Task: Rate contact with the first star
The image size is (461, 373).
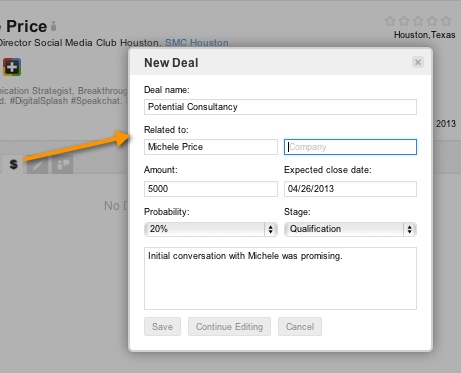Action: (390, 21)
